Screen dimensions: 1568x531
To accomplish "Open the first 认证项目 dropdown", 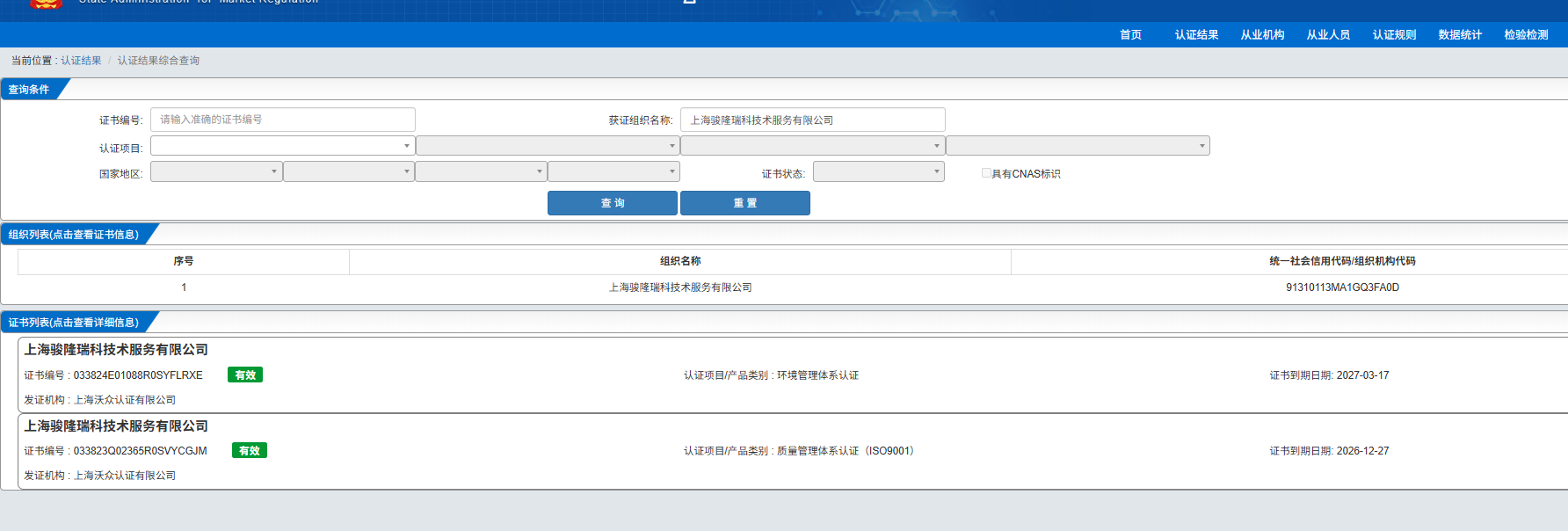I will pos(283,146).
